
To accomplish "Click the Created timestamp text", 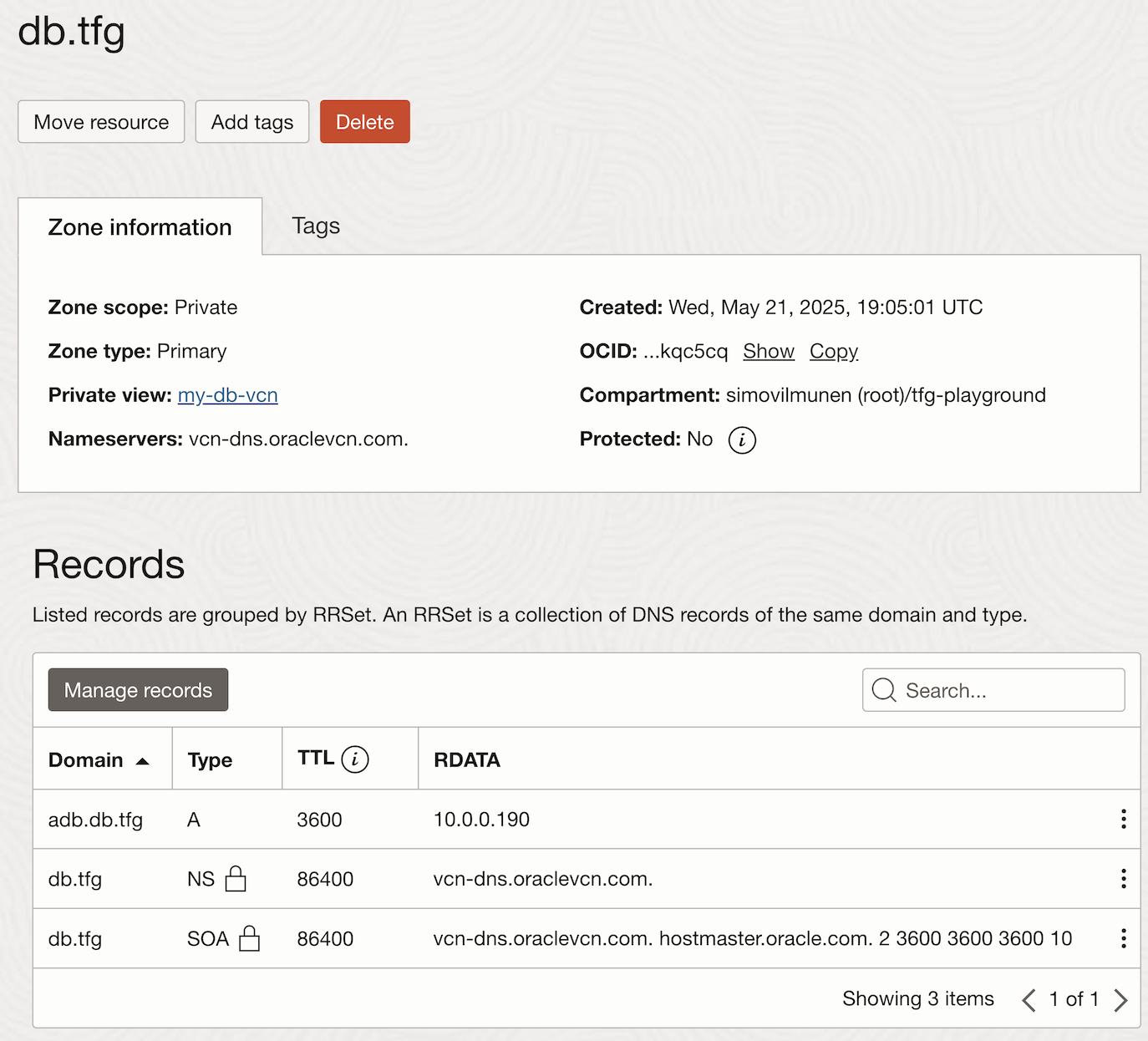I will coord(825,307).
